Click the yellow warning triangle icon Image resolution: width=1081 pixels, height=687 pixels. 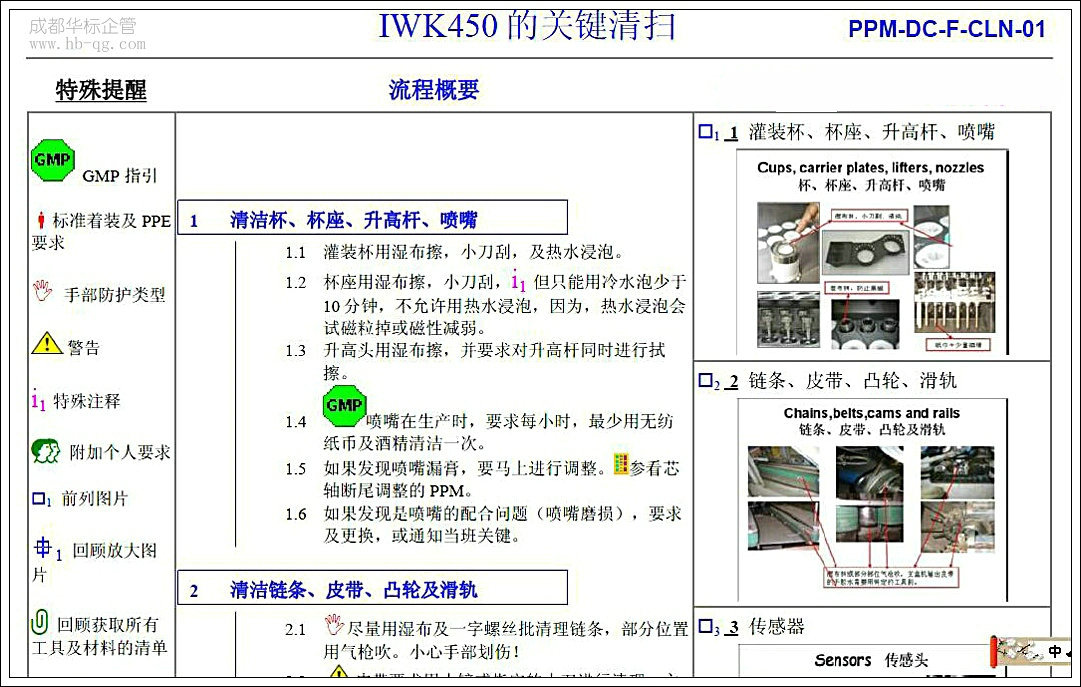46,344
